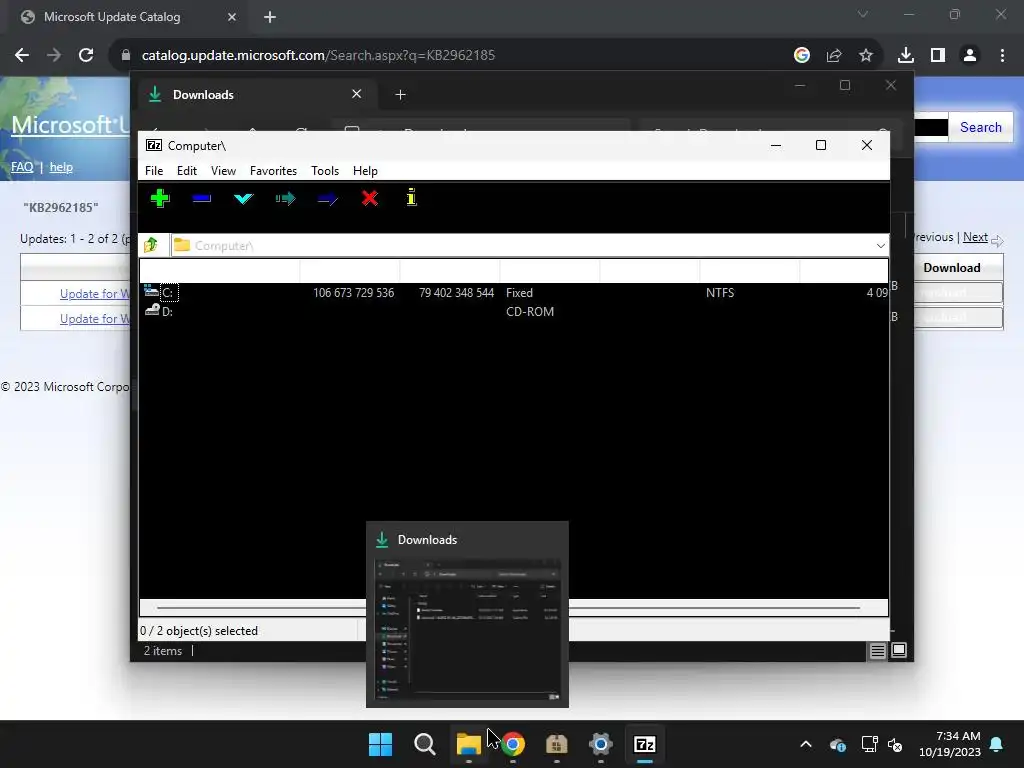Open a new Chrome tab
Image resolution: width=1024 pixels, height=768 pixels.
click(x=270, y=17)
